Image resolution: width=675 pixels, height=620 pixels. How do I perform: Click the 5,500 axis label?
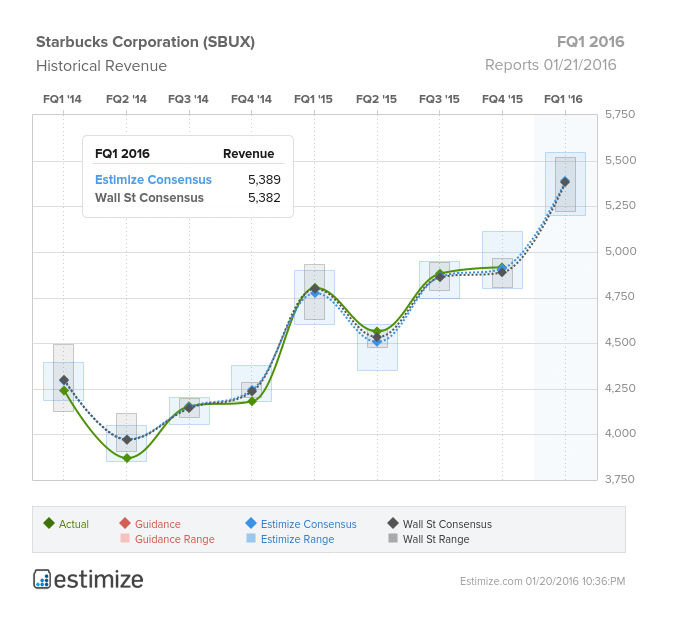click(620, 160)
